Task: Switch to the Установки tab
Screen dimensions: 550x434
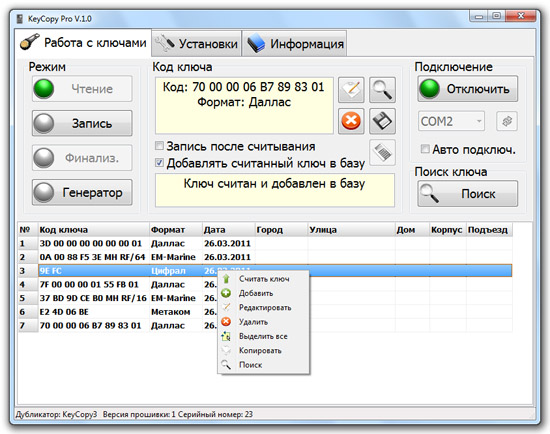Action: [197, 44]
